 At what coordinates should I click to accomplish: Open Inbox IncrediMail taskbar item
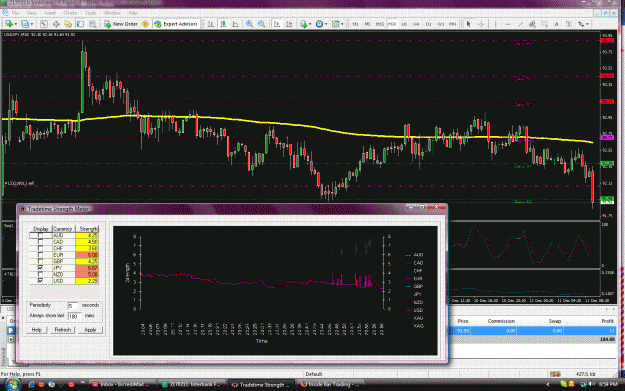pyautogui.click(x=122, y=385)
